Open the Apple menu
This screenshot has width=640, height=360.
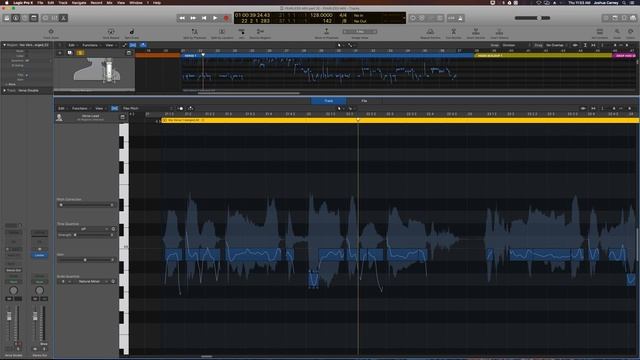6,2
